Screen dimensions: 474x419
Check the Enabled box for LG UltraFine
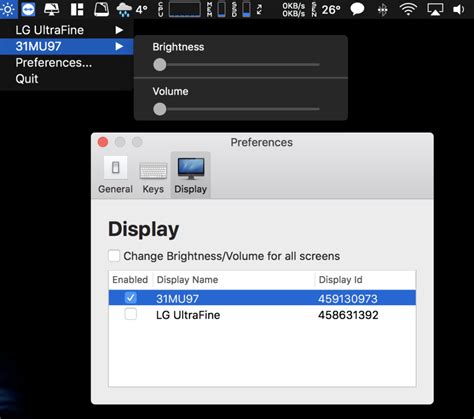[130, 314]
